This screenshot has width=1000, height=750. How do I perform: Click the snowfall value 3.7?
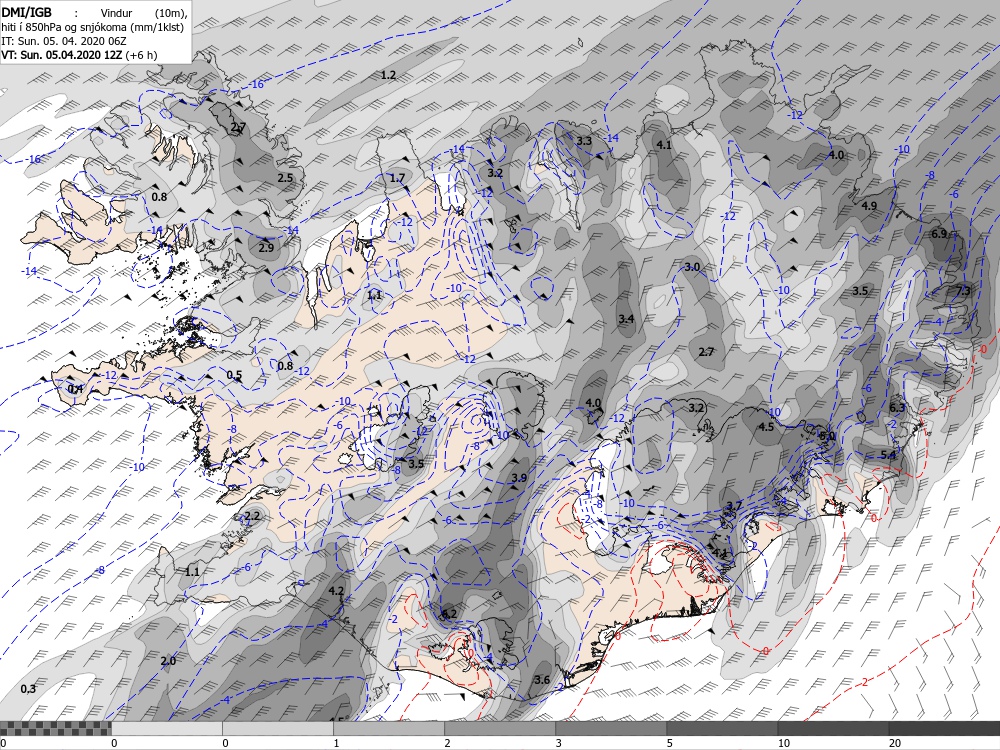point(735,506)
